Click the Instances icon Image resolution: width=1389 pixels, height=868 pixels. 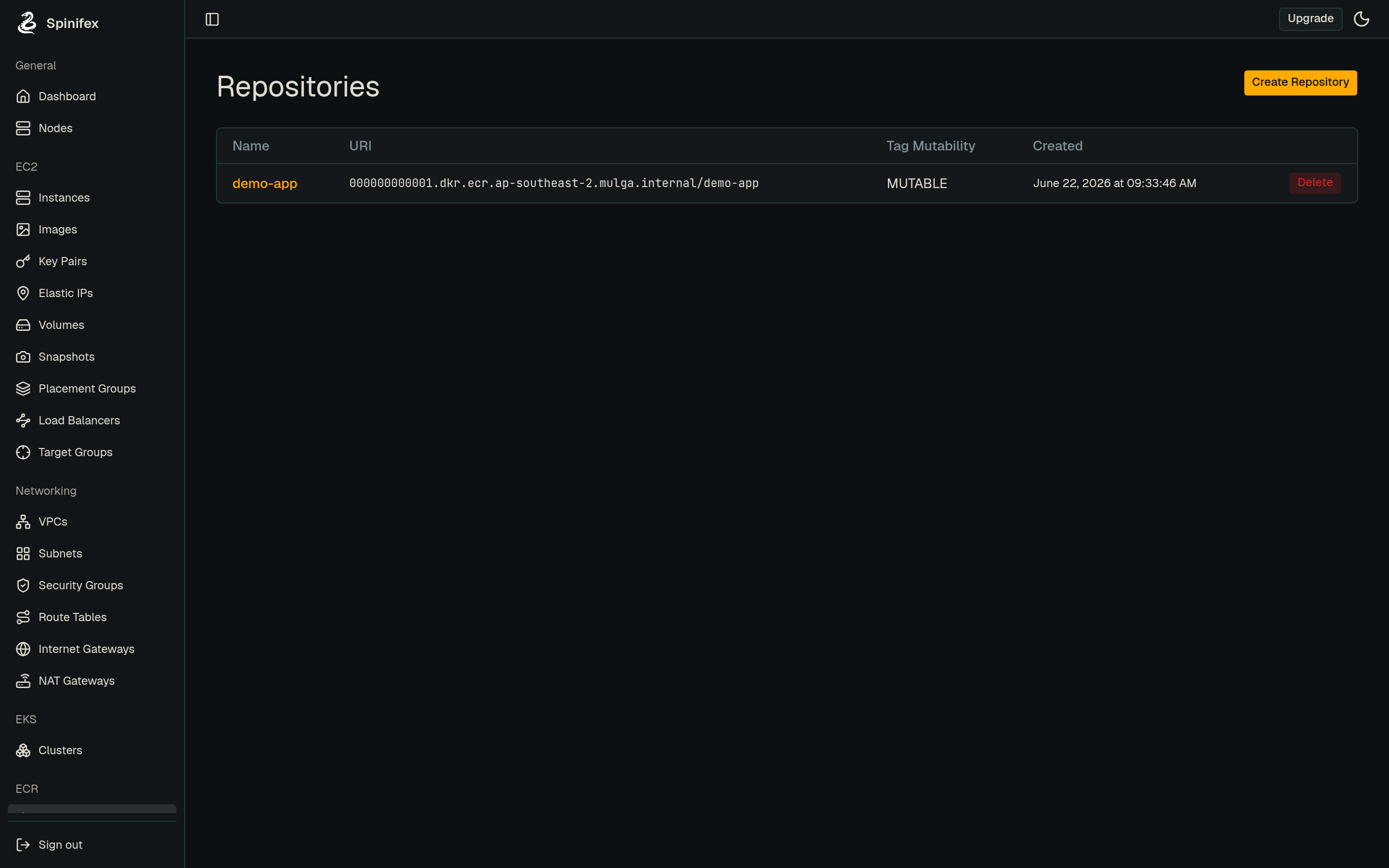pos(23,198)
